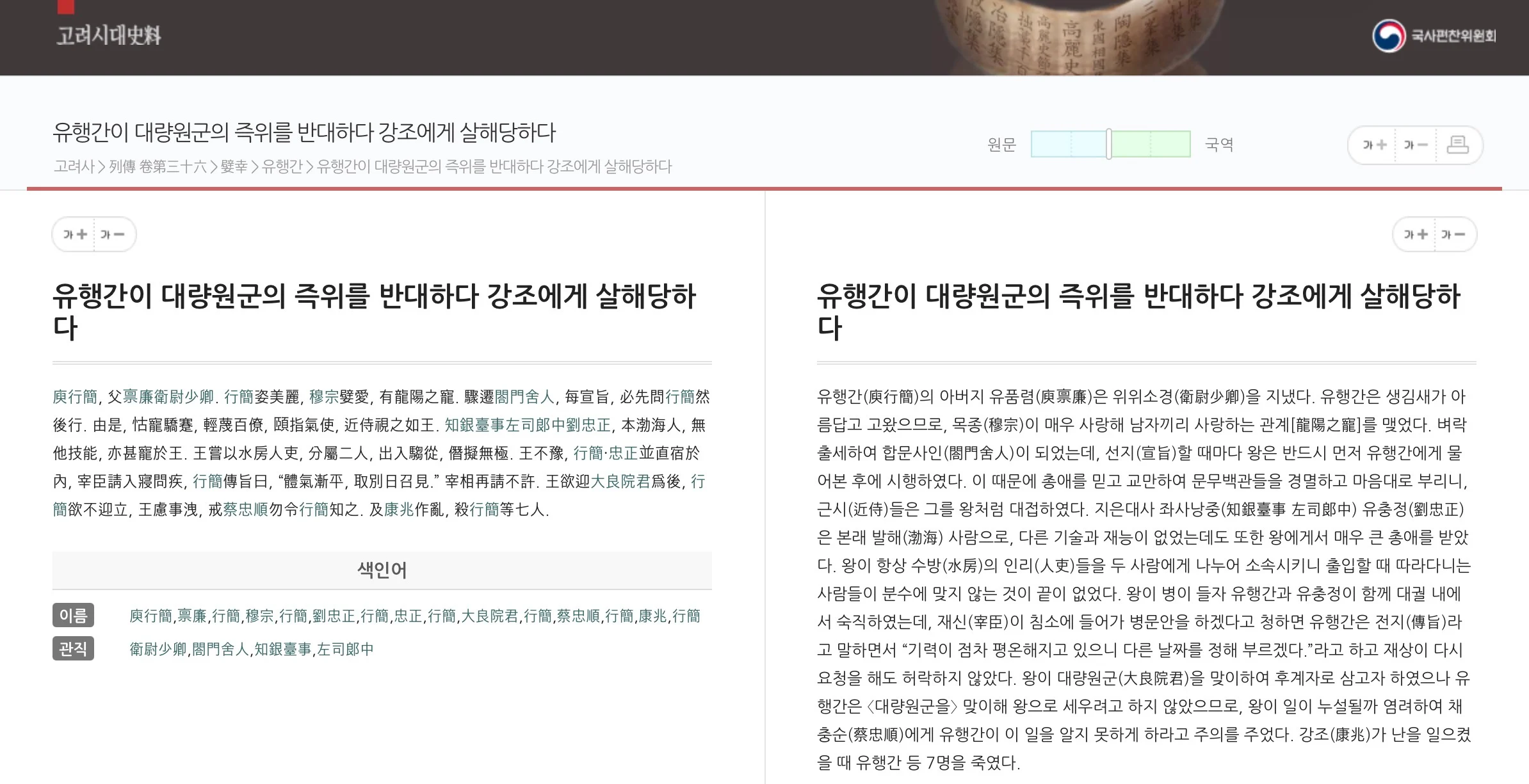Click 知銀臺事左司郞中劉忠正 link in the text
Image resolution: width=1529 pixels, height=784 pixels.
(528, 425)
